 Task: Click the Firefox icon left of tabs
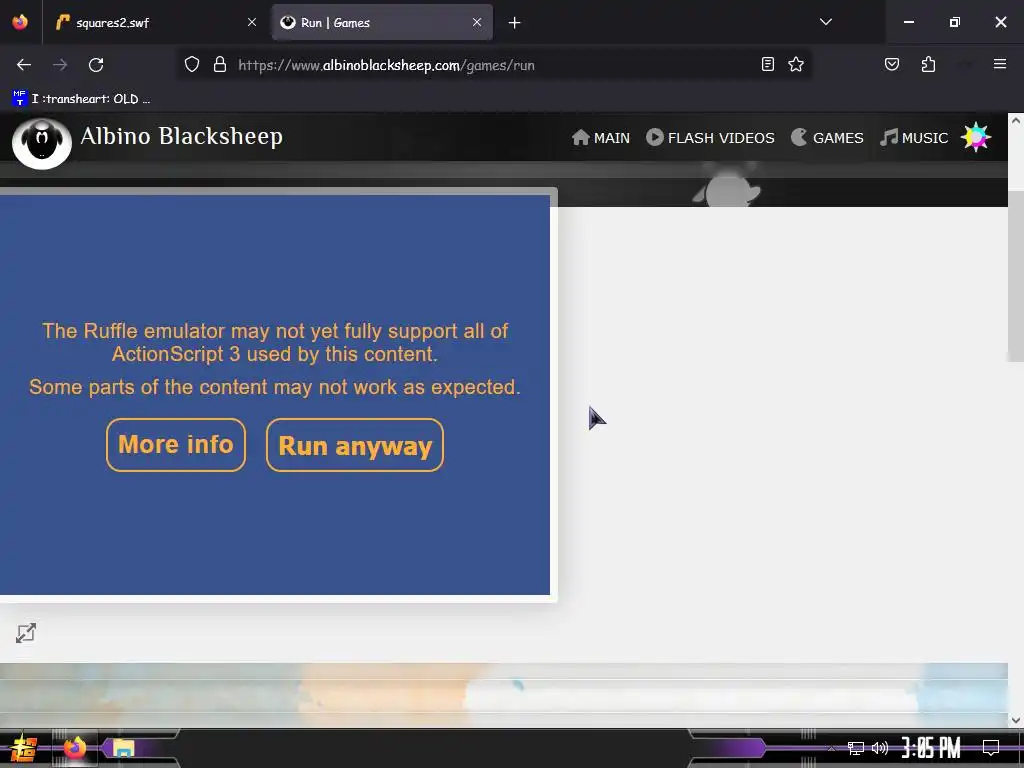point(20,22)
